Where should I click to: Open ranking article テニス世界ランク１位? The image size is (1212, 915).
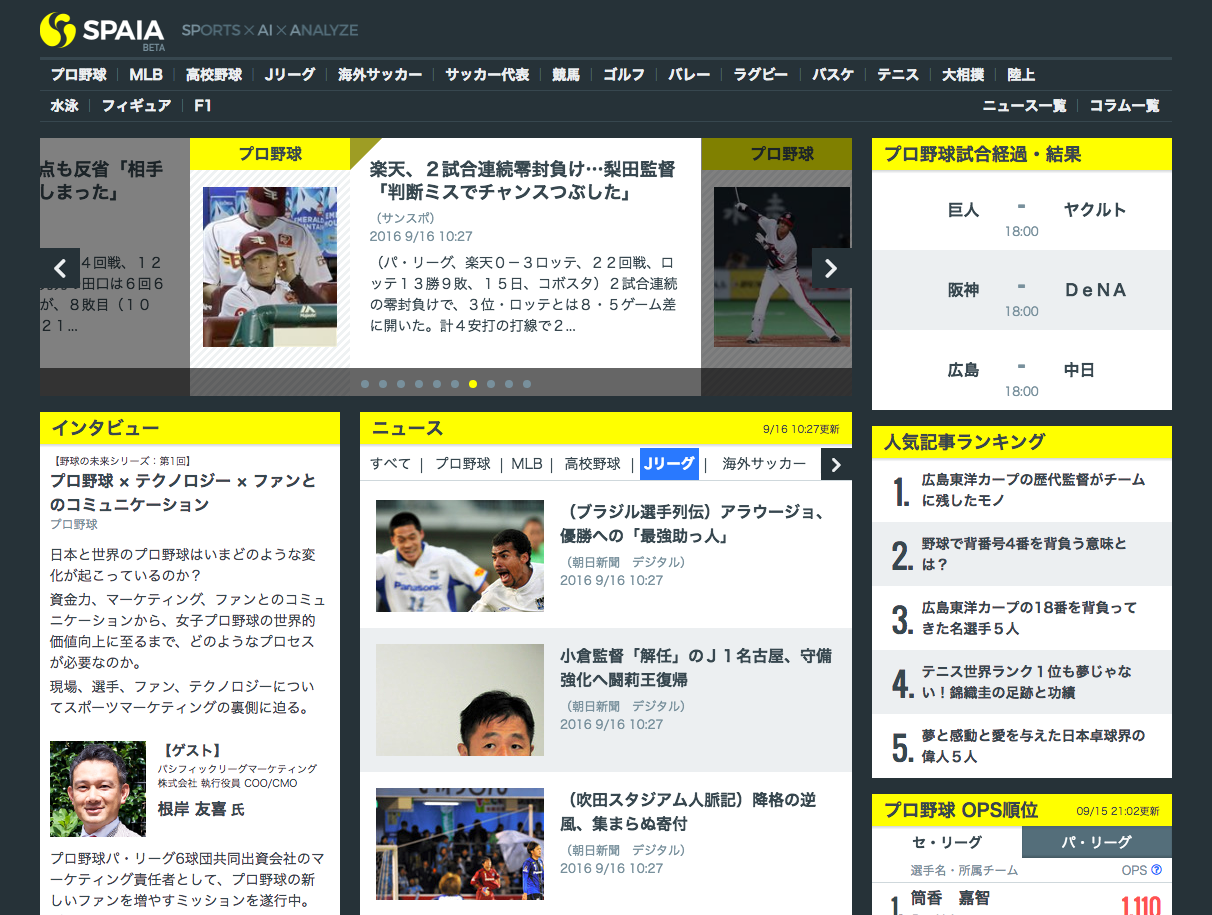click(x=1022, y=682)
